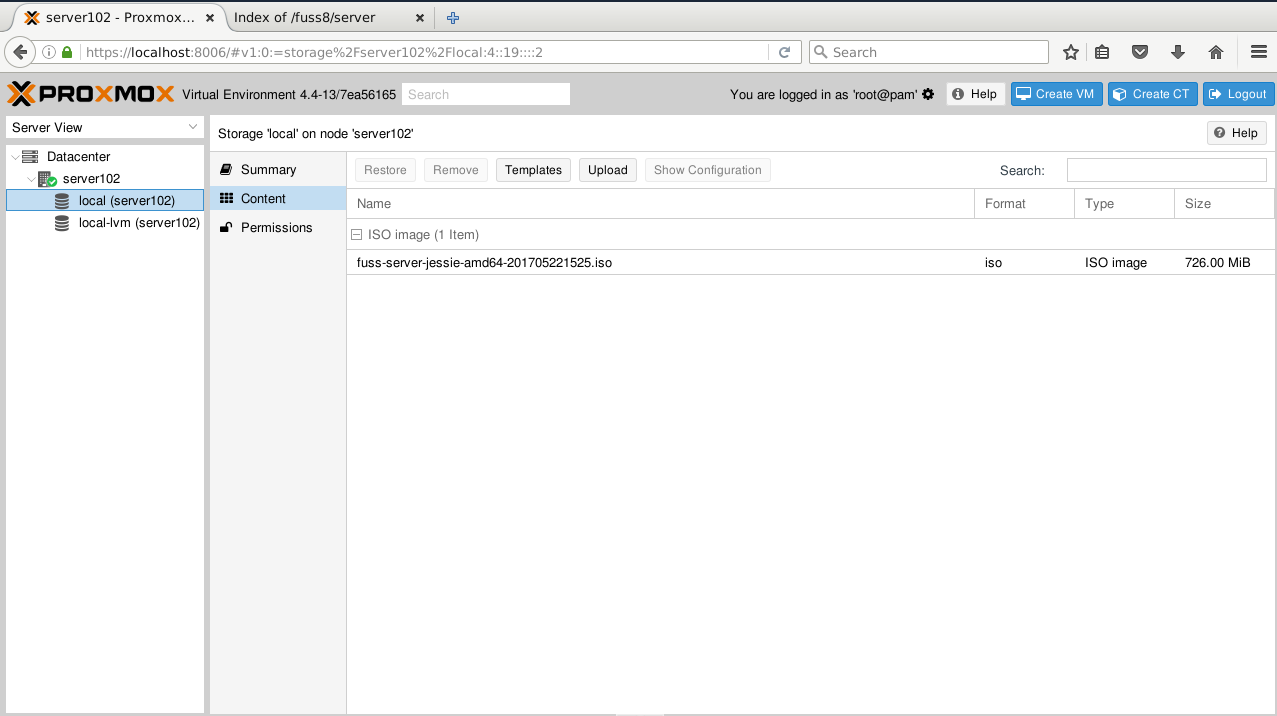Click the local-lvm storage disk icon

click(62, 223)
